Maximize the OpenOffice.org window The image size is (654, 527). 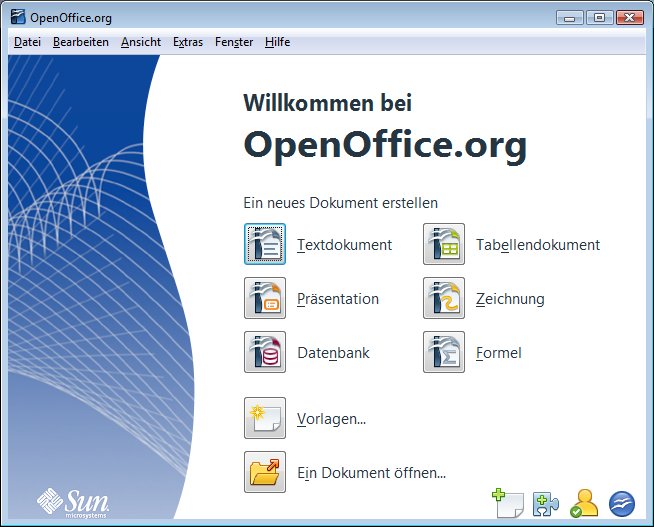[x=599, y=18]
